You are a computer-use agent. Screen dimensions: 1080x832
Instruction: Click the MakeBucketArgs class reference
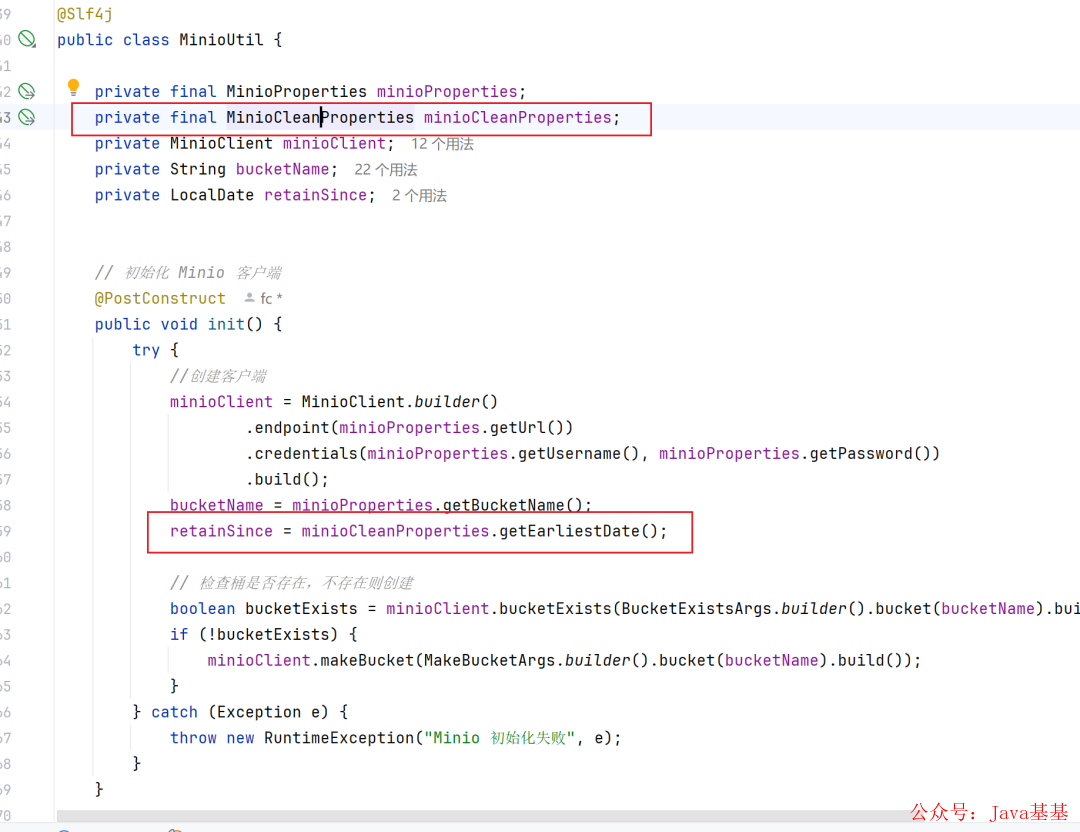pos(489,661)
